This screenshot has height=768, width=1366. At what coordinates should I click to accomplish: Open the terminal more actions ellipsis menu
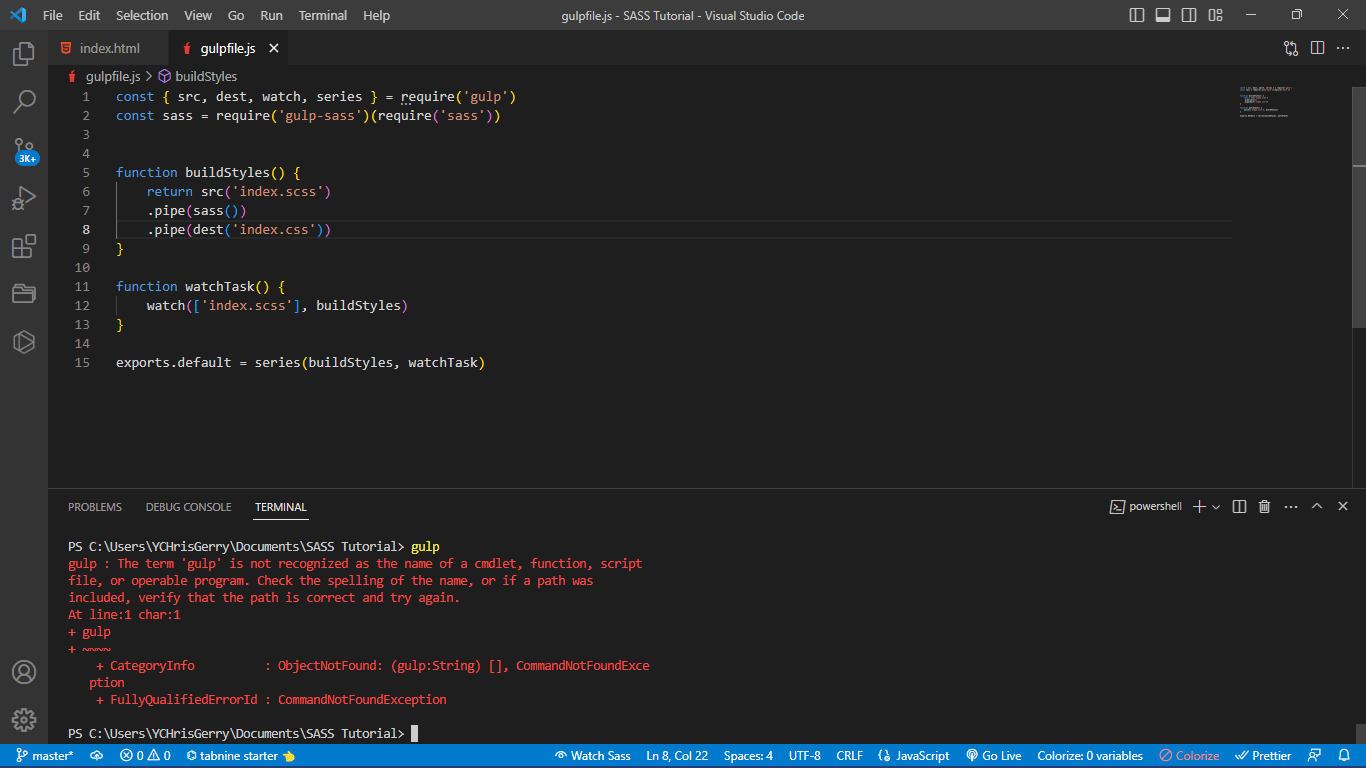tap(1290, 506)
